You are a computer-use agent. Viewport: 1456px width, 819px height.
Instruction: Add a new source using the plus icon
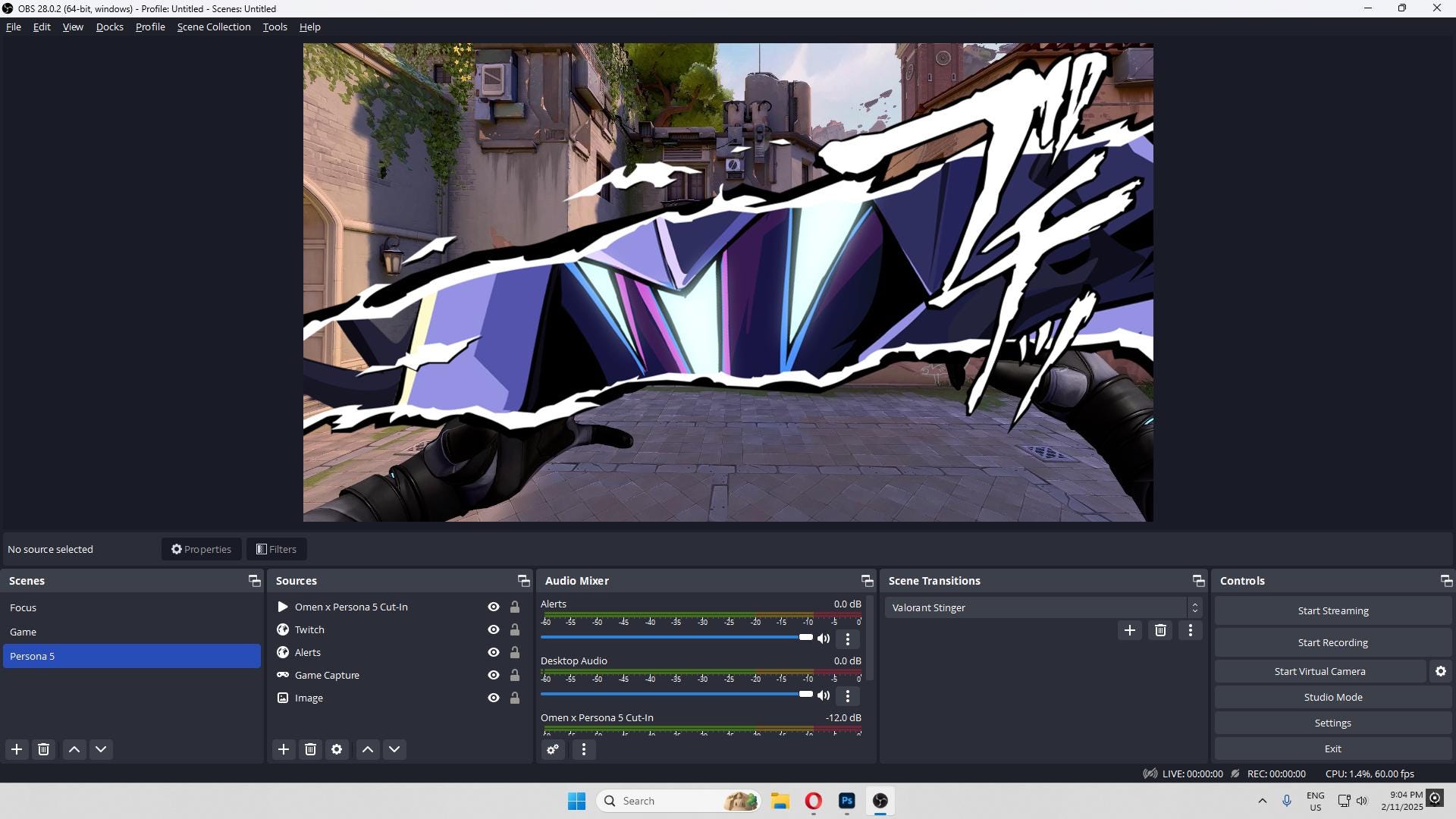pos(284,749)
